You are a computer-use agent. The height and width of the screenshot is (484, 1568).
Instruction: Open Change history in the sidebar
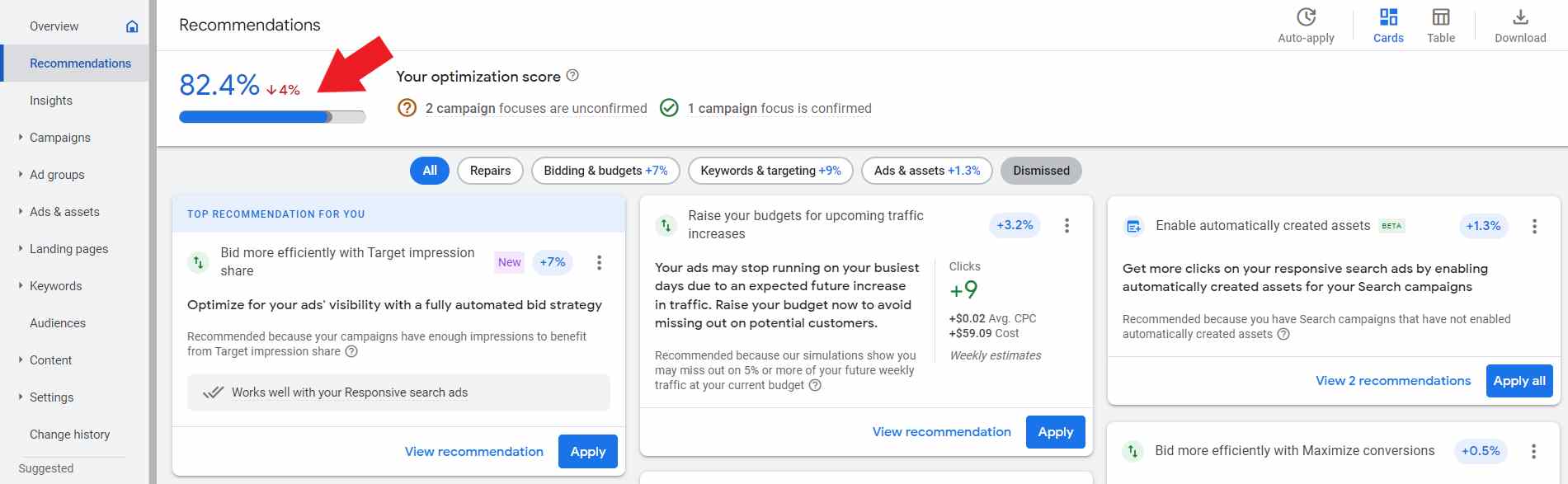point(69,435)
